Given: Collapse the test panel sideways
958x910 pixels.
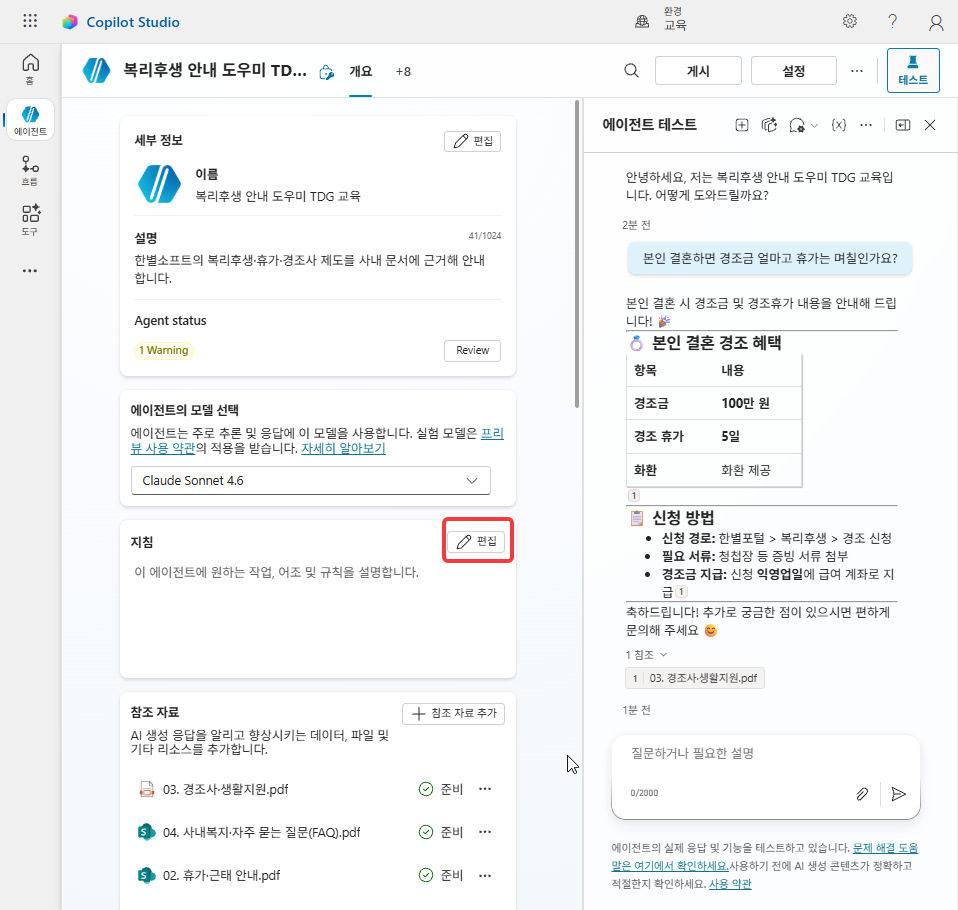Looking at the screenshot, I should click(x=902, y=125).
